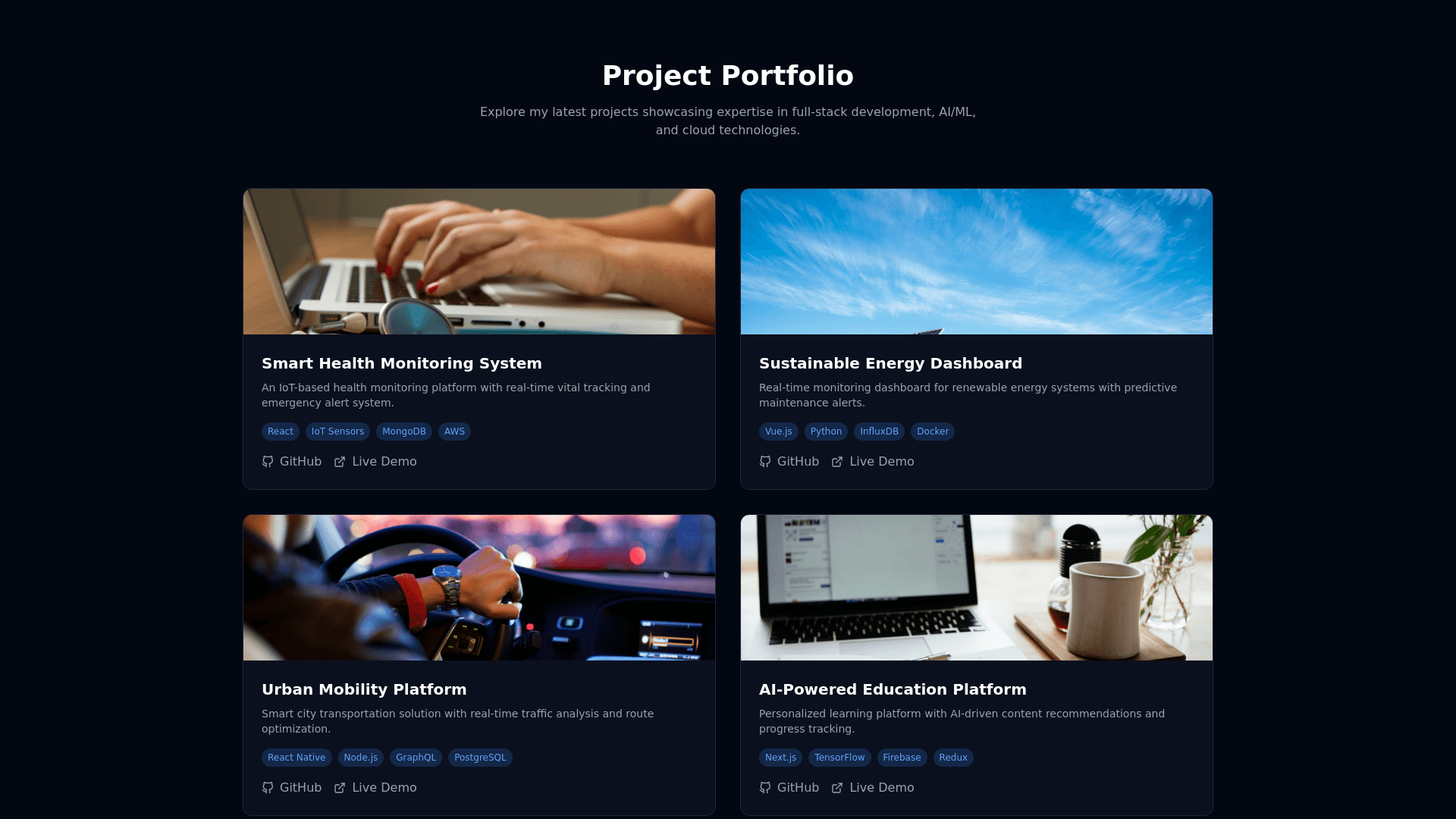
Task: Select the GraphQL tag
Action: point(416,758)
